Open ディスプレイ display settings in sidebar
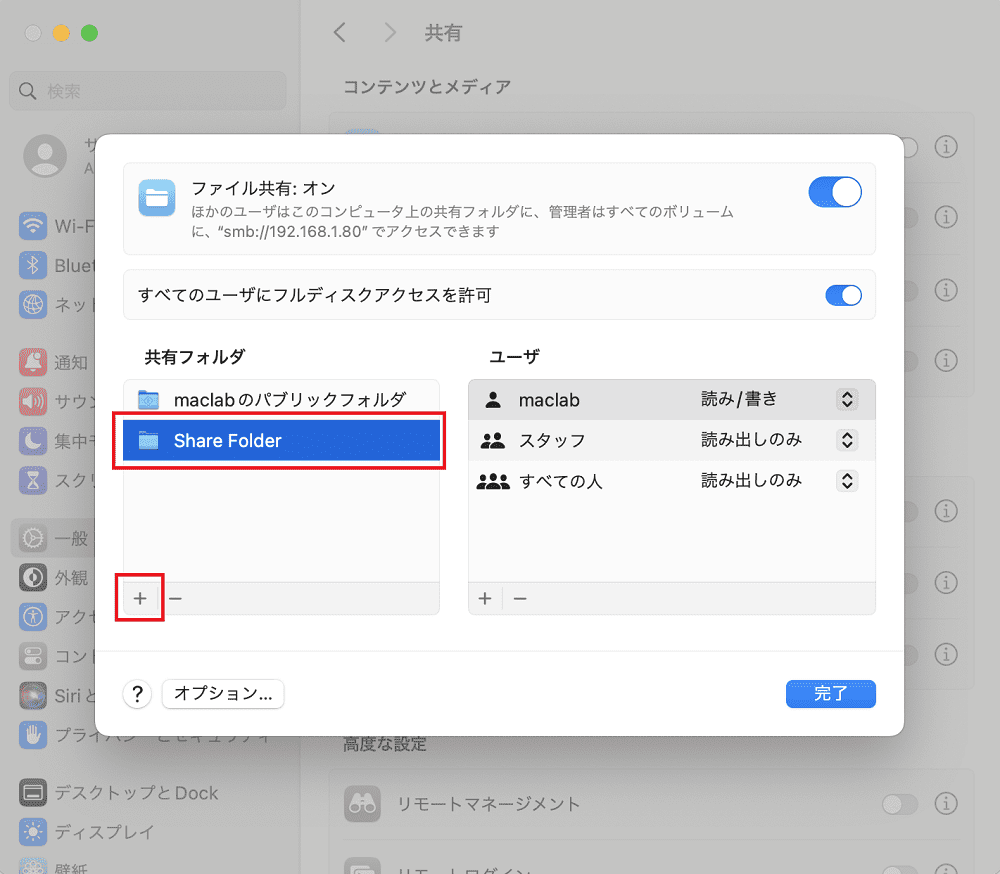Viewport: 1000px width, 874px height. (x=87, y=832)
